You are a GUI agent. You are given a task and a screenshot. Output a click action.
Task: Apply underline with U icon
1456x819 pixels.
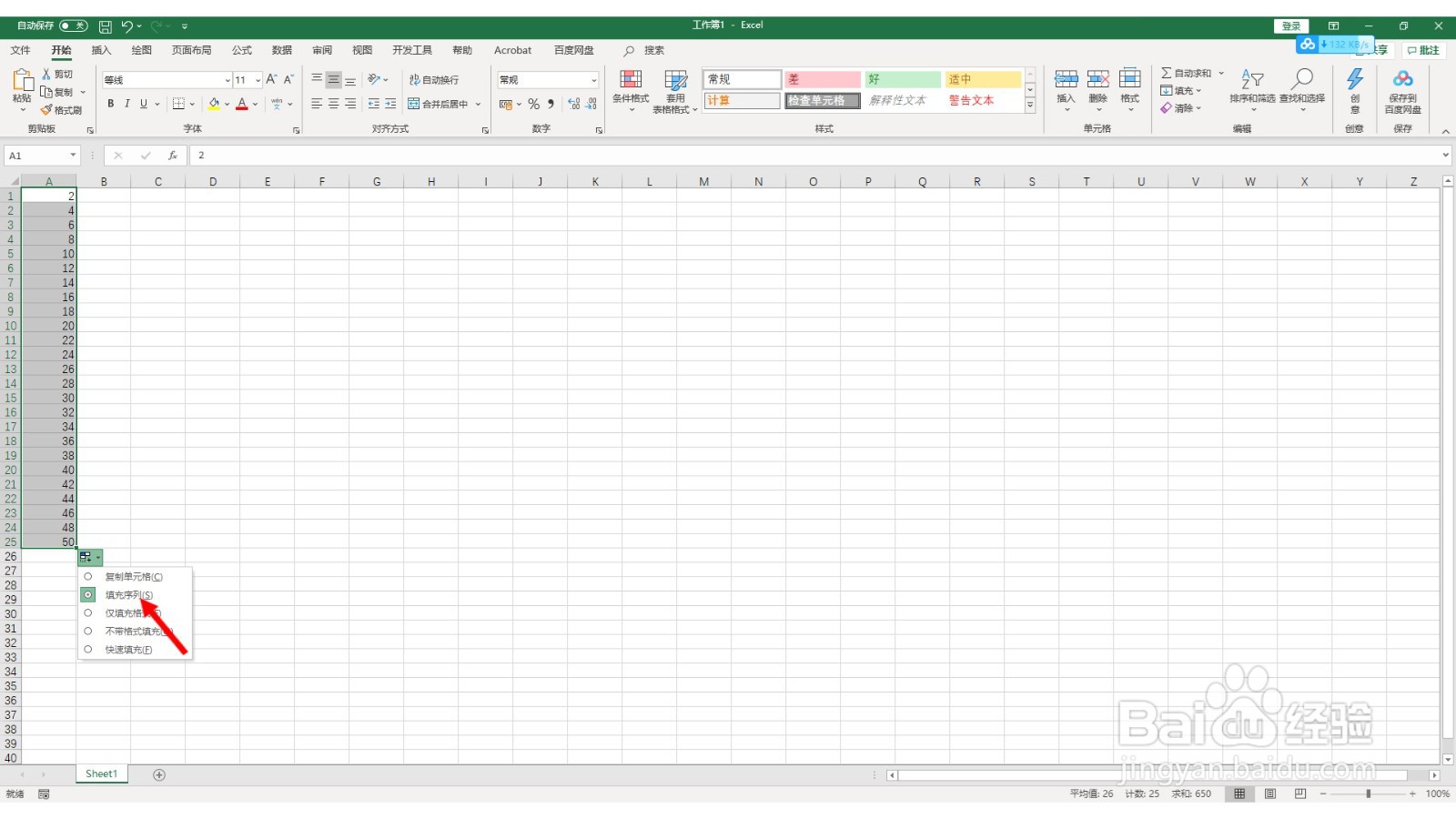144,104
